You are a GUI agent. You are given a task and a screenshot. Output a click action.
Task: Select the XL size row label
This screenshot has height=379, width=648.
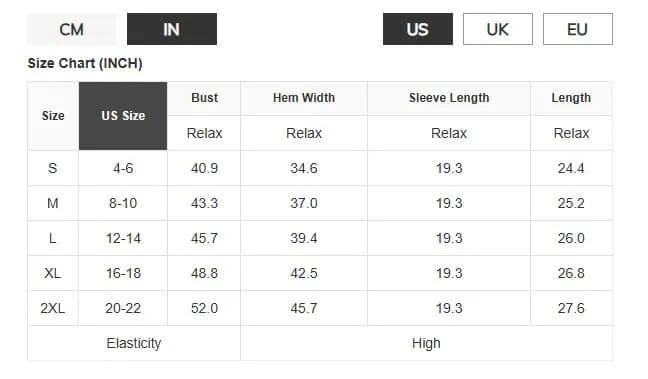pyautogui.click(x=52, y=273)
